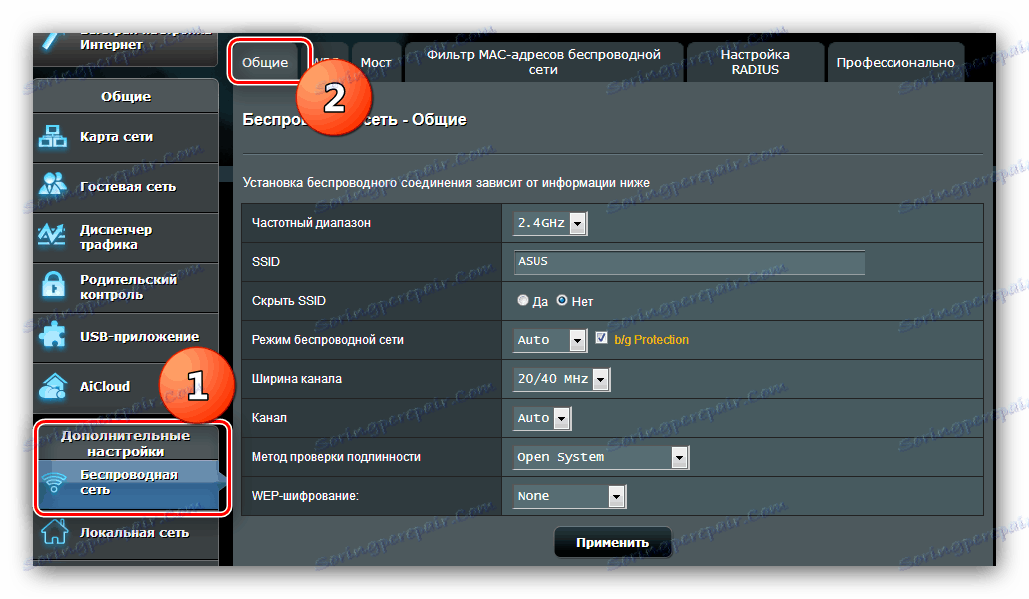This screenshot has width=1029, height=599.
Task: Open the 'Профессионально' tab
Action: tap(895, 61)
